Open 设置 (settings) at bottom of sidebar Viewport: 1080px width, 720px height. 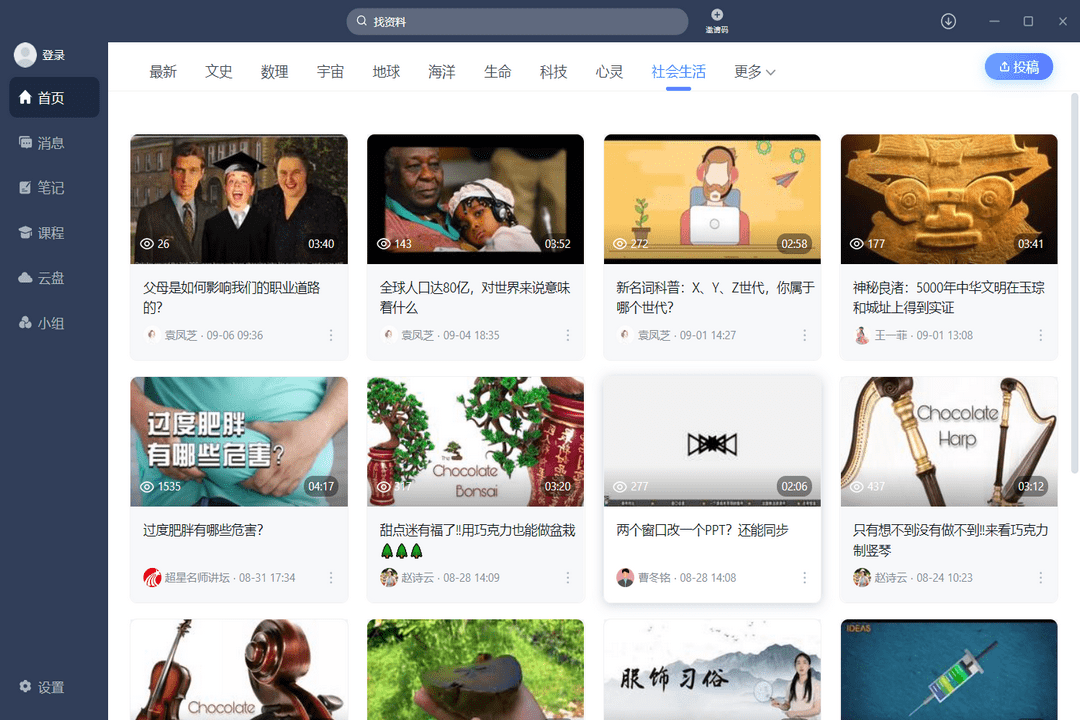coord(41,687)
